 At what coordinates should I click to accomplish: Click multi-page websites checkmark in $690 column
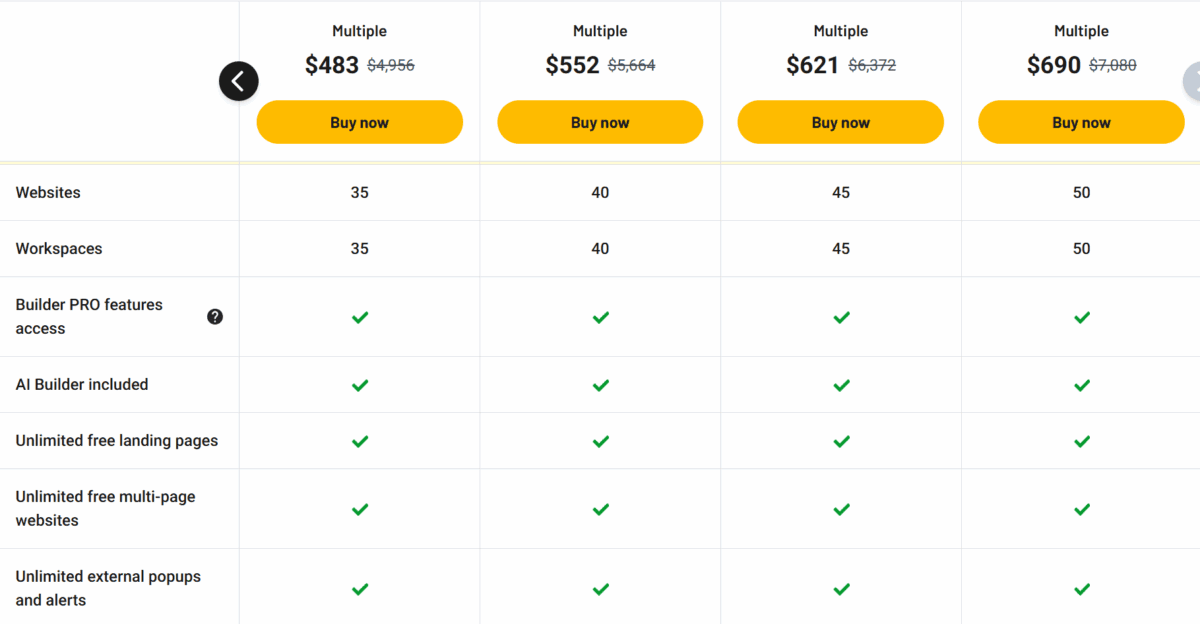[x=1081, y=509]
